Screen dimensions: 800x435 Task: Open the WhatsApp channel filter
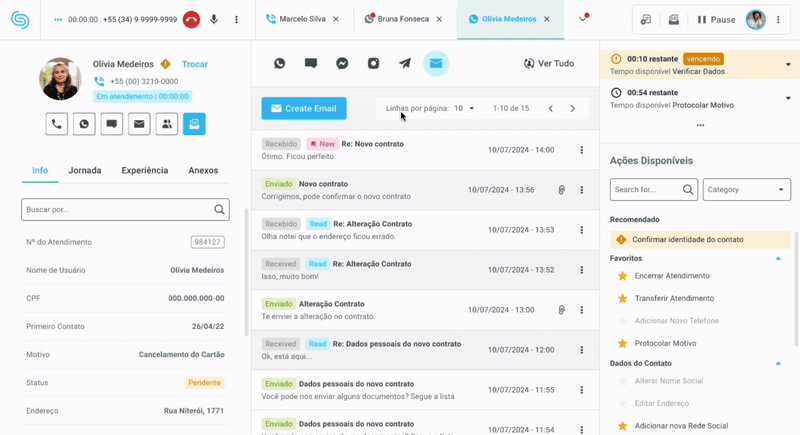point(280,64)
